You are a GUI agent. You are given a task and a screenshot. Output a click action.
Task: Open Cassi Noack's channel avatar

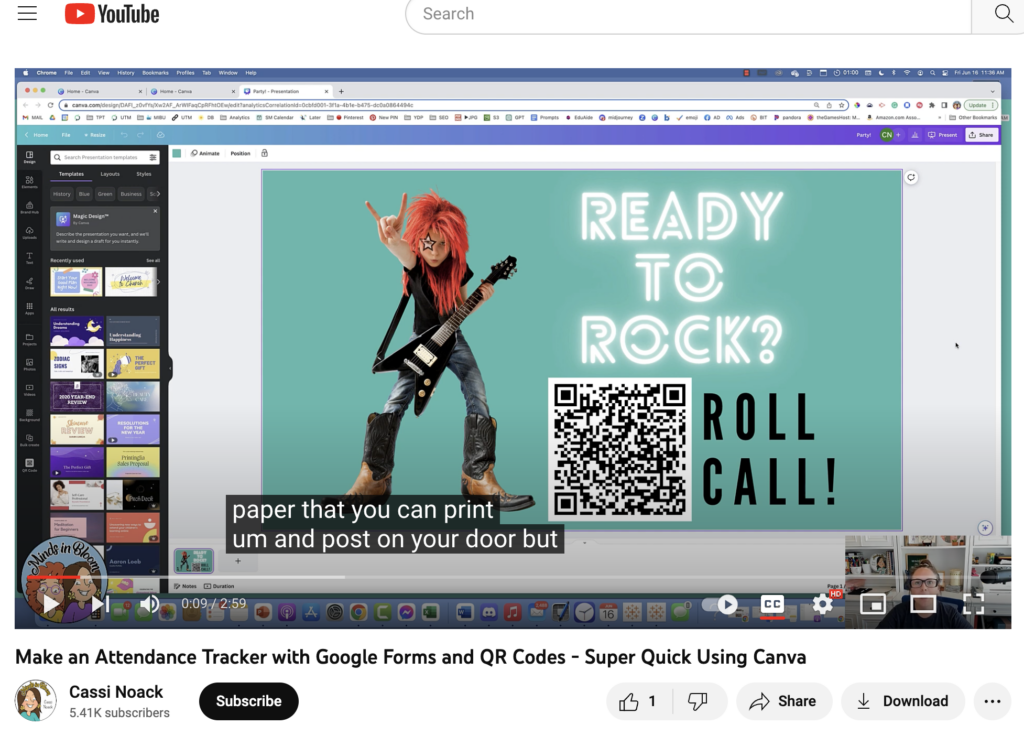tap(36, 701)
